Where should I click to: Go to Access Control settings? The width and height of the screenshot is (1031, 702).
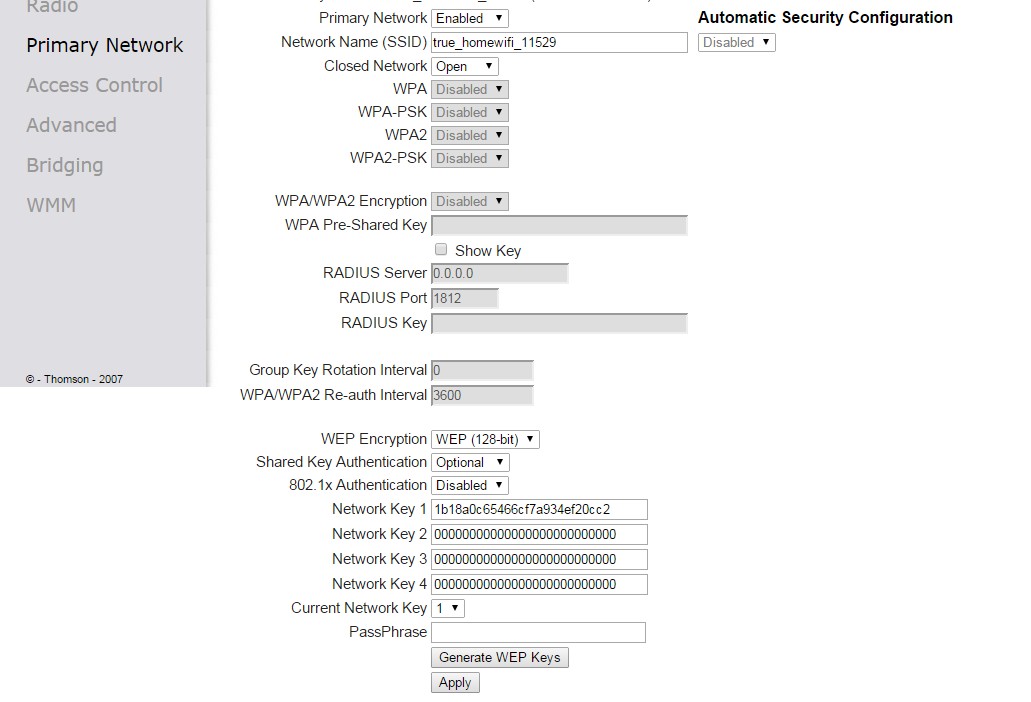pyautogui.click(x=94, y=85)
